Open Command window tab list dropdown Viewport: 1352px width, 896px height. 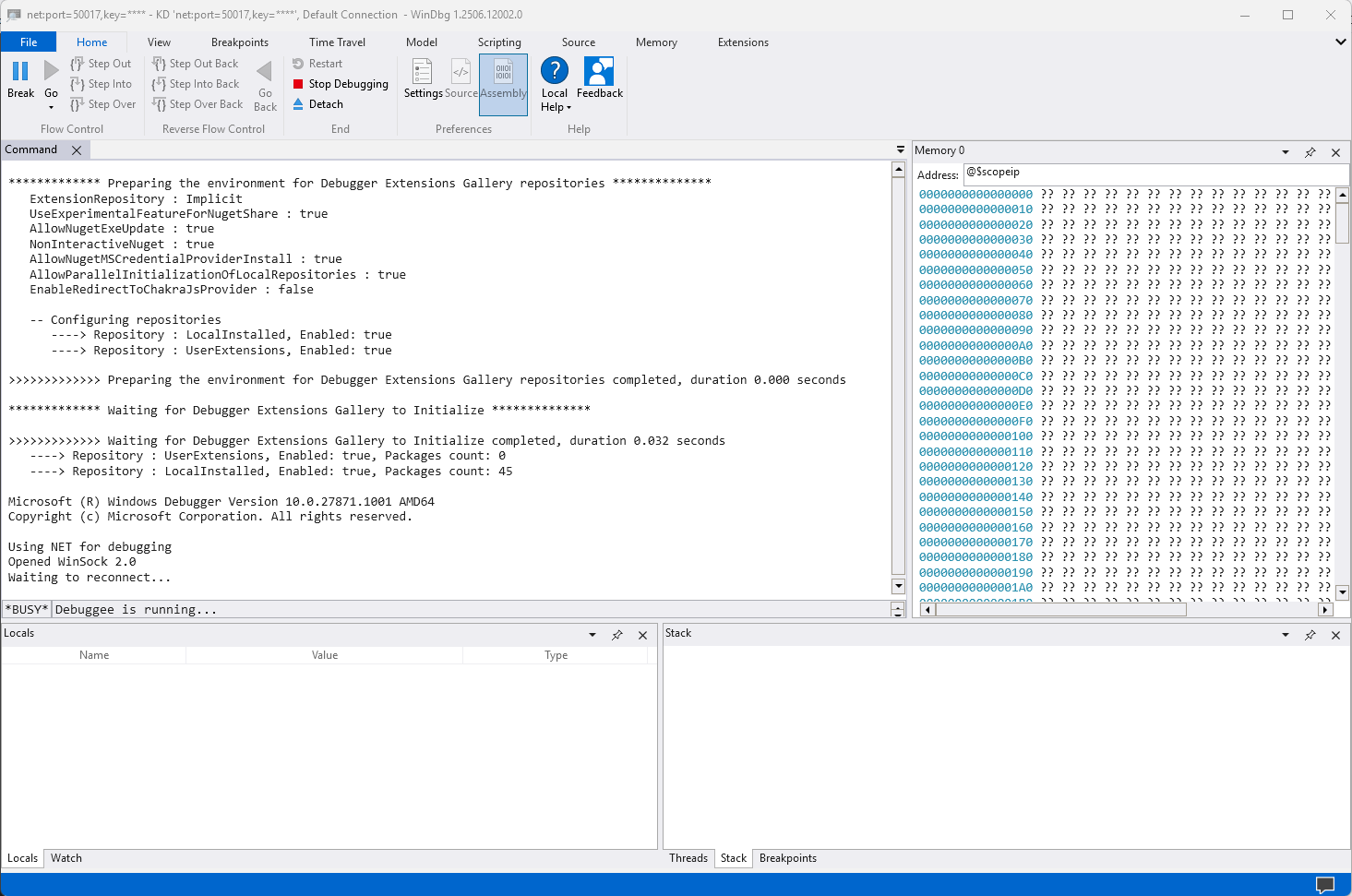click(901, 149)
